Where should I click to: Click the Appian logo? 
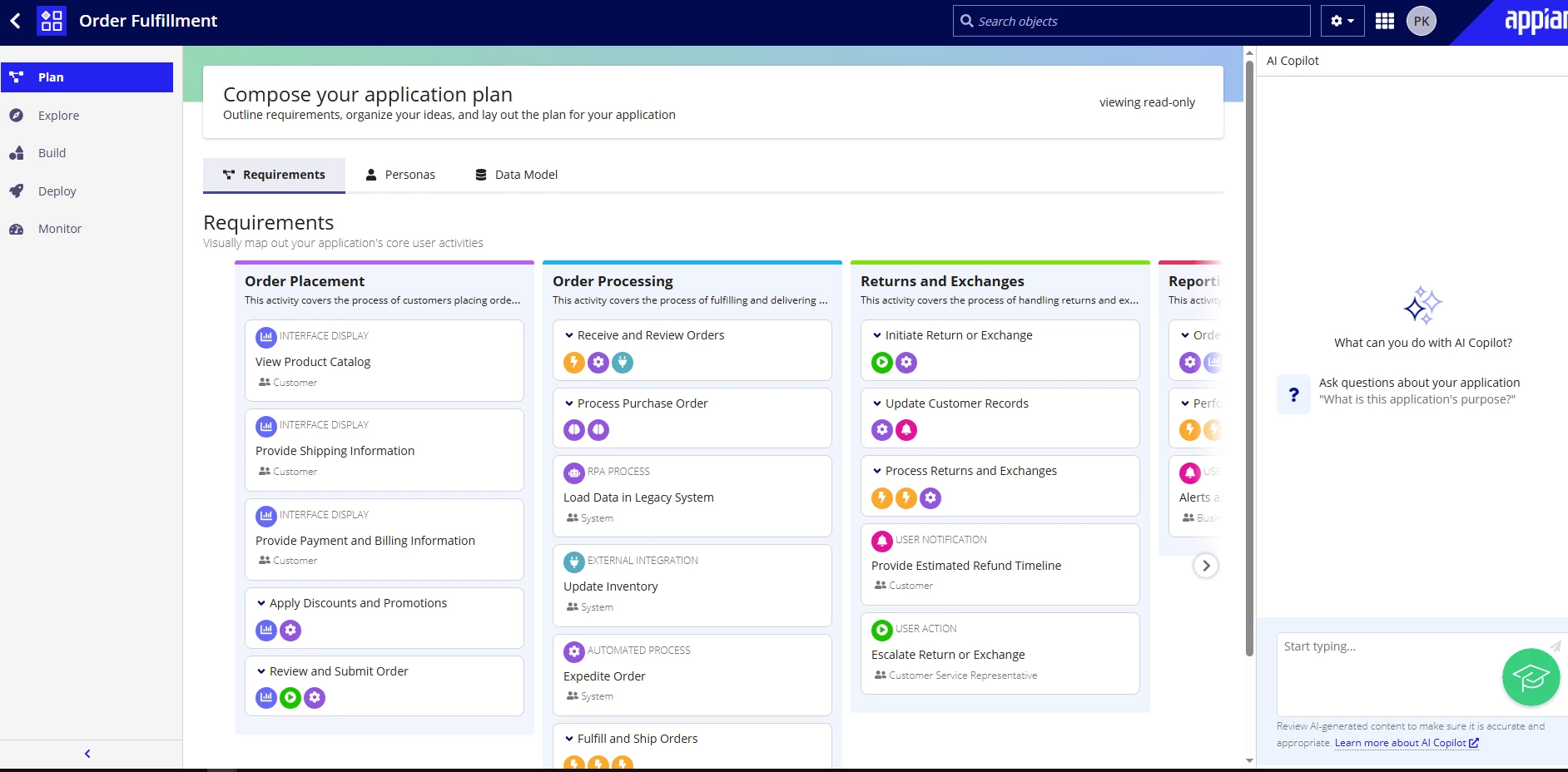(1536, 21)
